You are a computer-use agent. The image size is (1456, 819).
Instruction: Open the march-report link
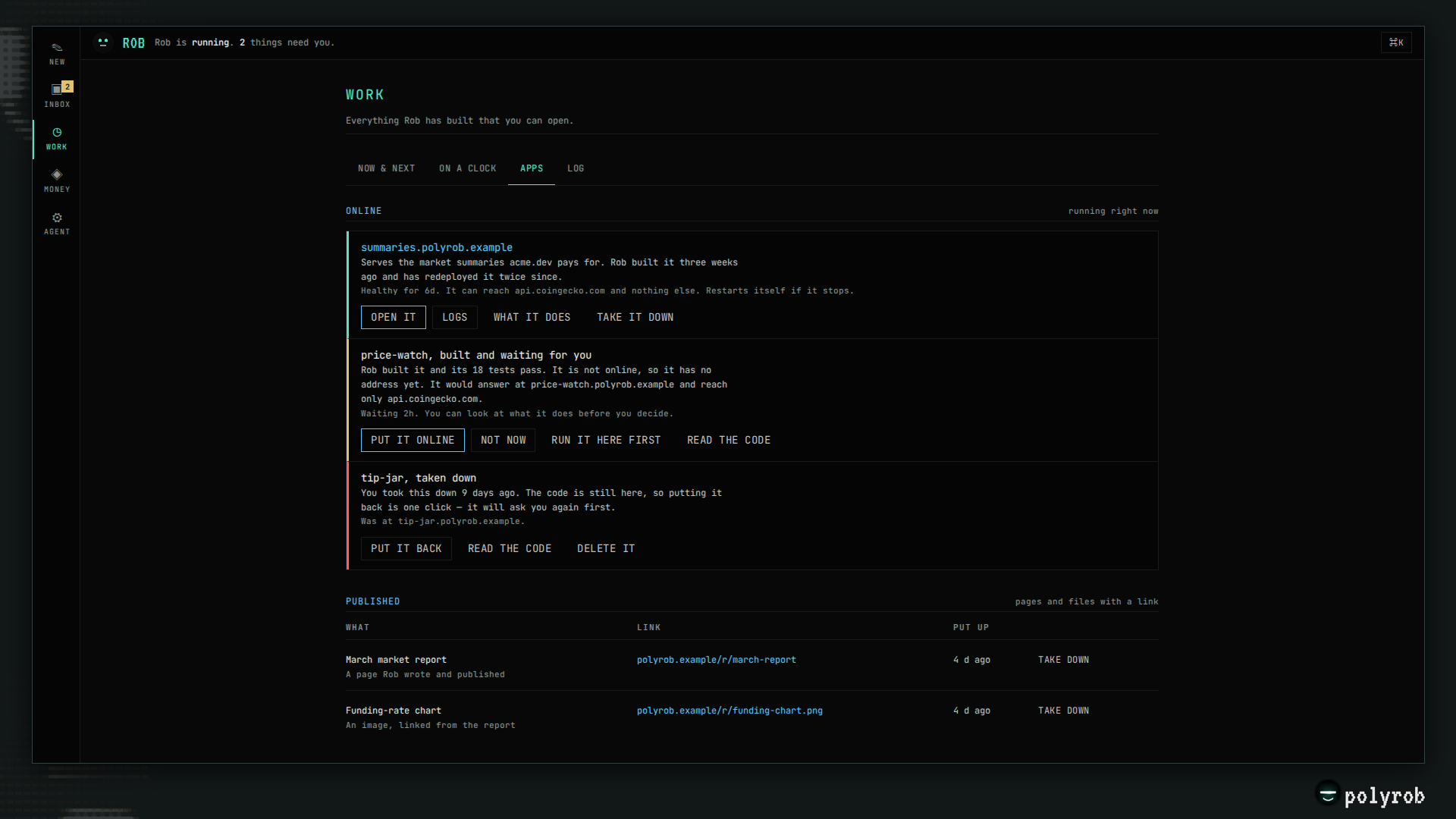click(x=716, y=660)
